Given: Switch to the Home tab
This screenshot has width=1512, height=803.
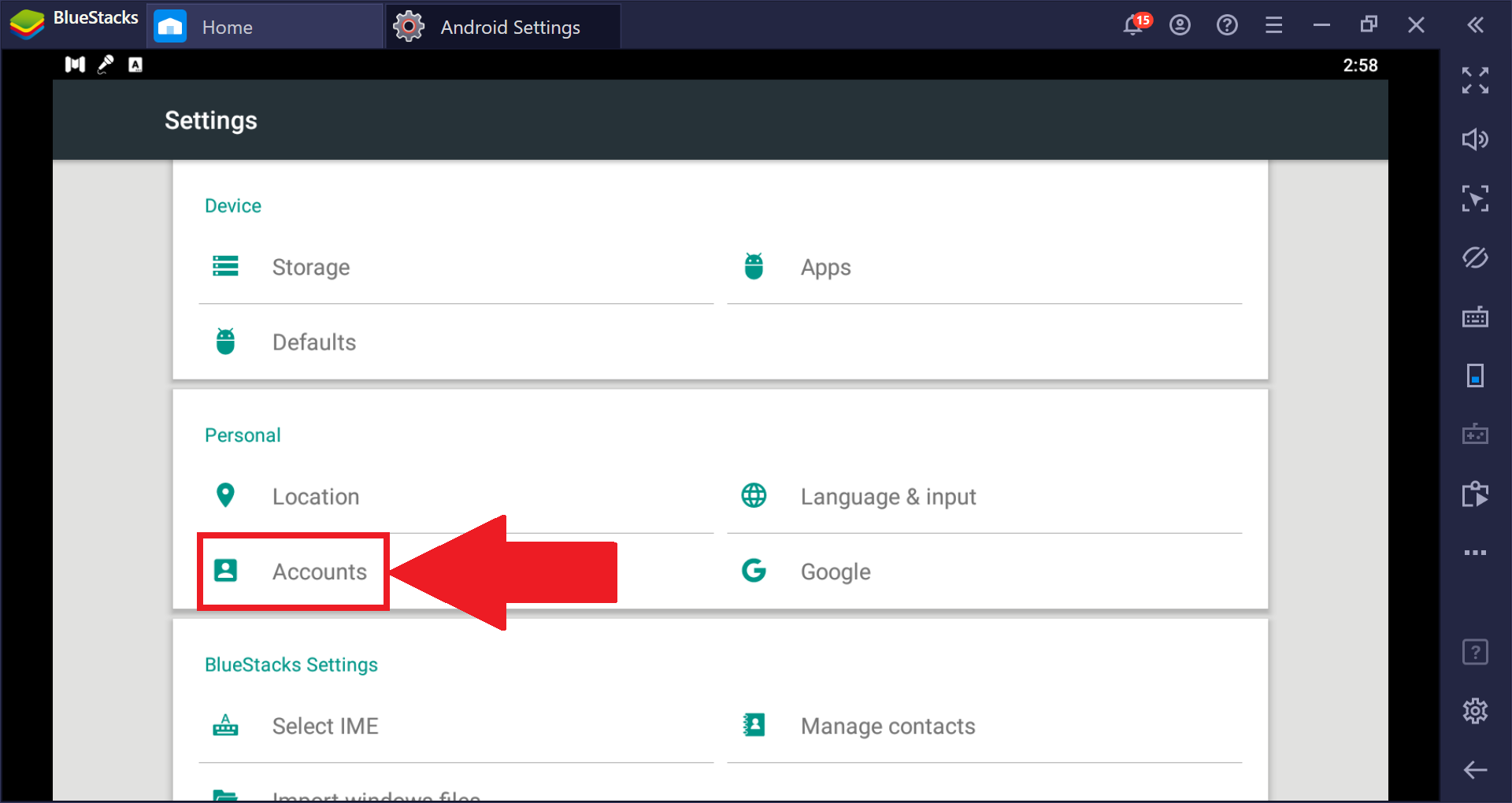Looking at the screenshot, I should 265,27.
